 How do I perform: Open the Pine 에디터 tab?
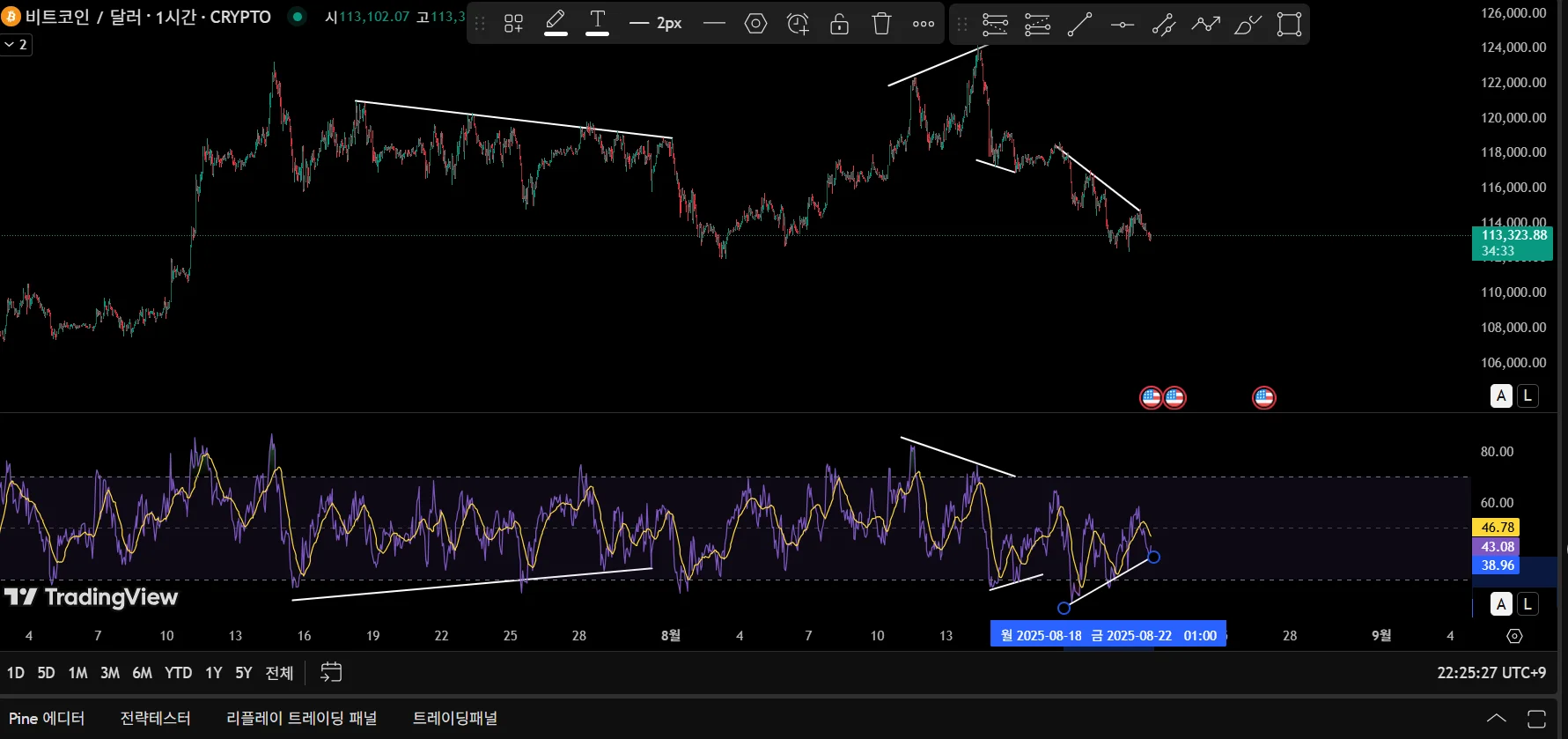click(47, 718)
